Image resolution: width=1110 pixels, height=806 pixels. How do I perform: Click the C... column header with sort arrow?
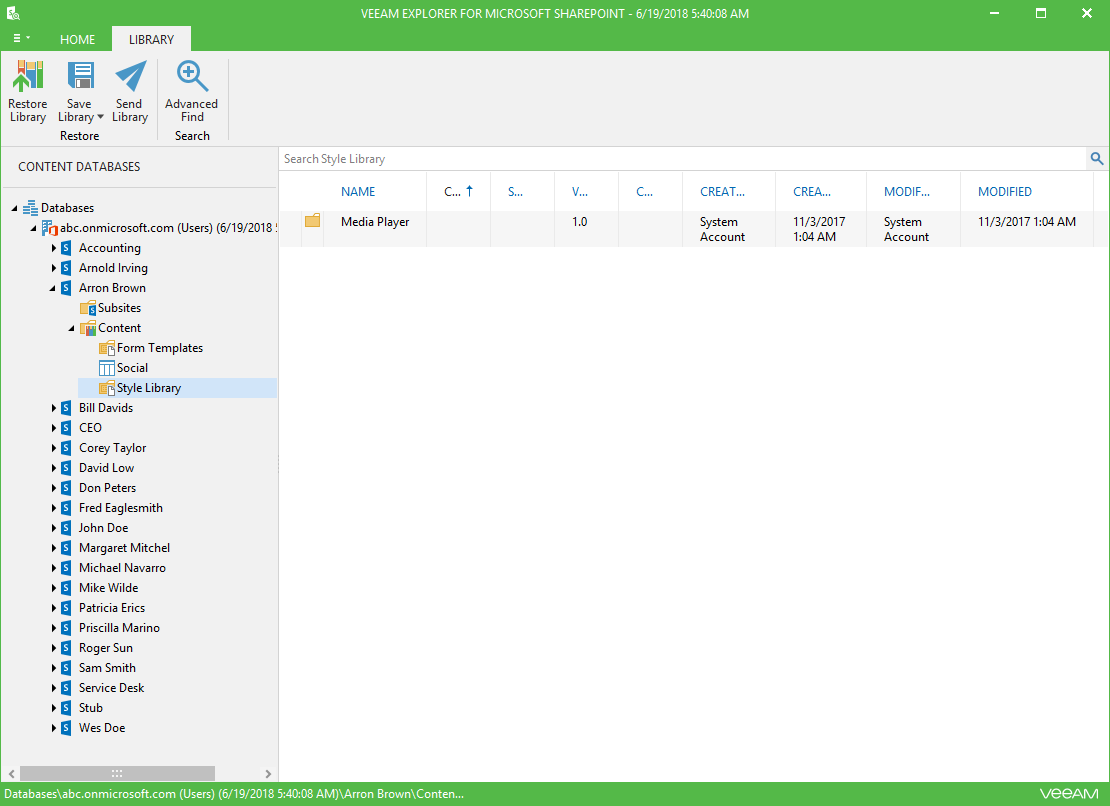pos(458,192)
